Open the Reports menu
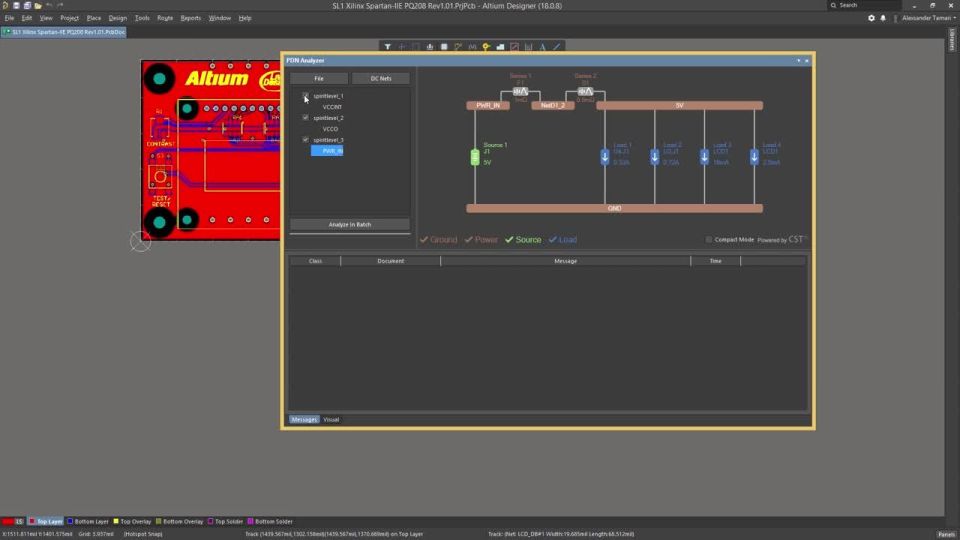Image resolution: width=960 pixels, height=540 pixels. coord(190,18)
